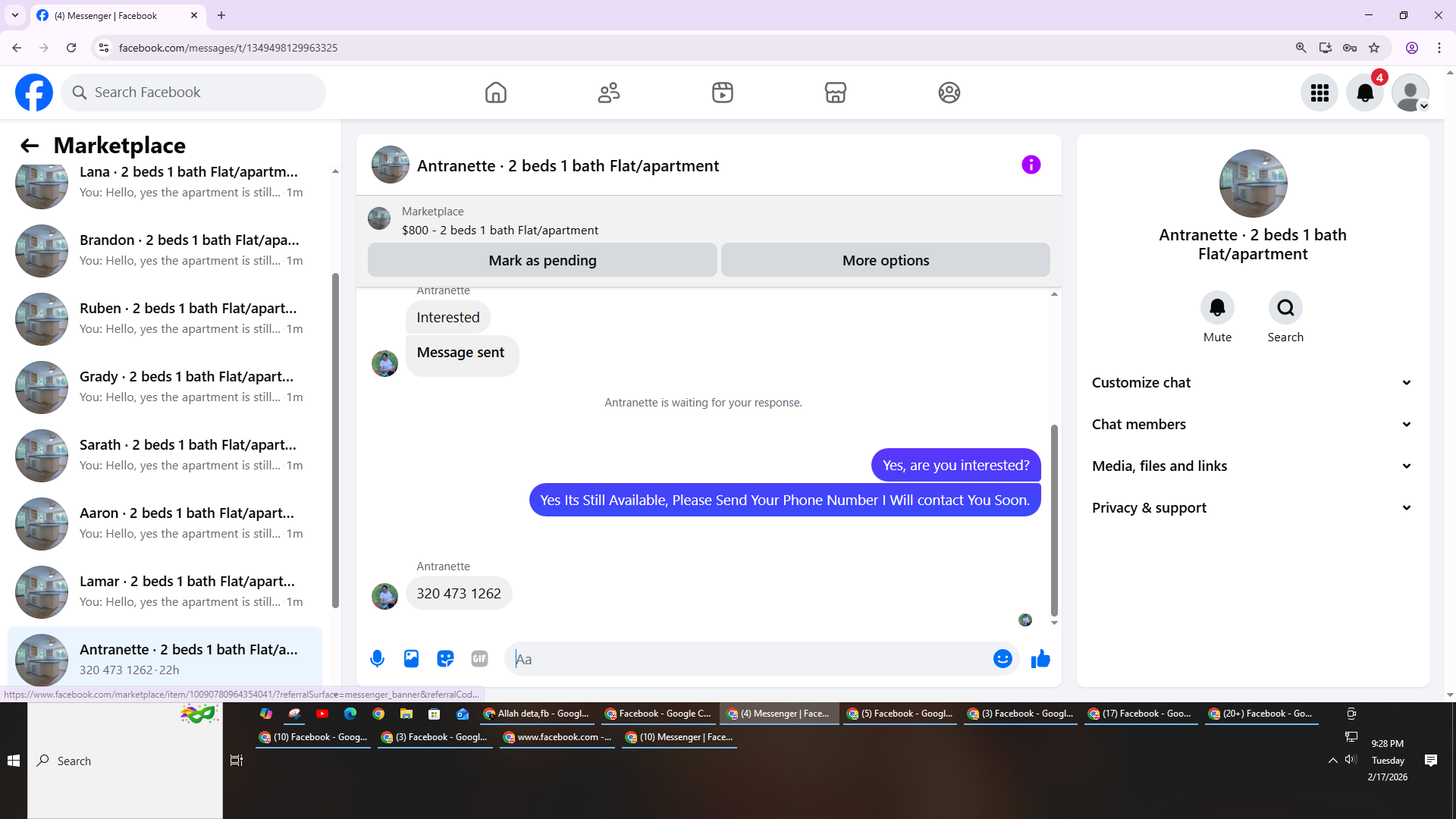Image resolution: width=1456 pixels, height=819 pixels.
Task: Expand Privacy & support section
Action: [x=1251, y=508]
